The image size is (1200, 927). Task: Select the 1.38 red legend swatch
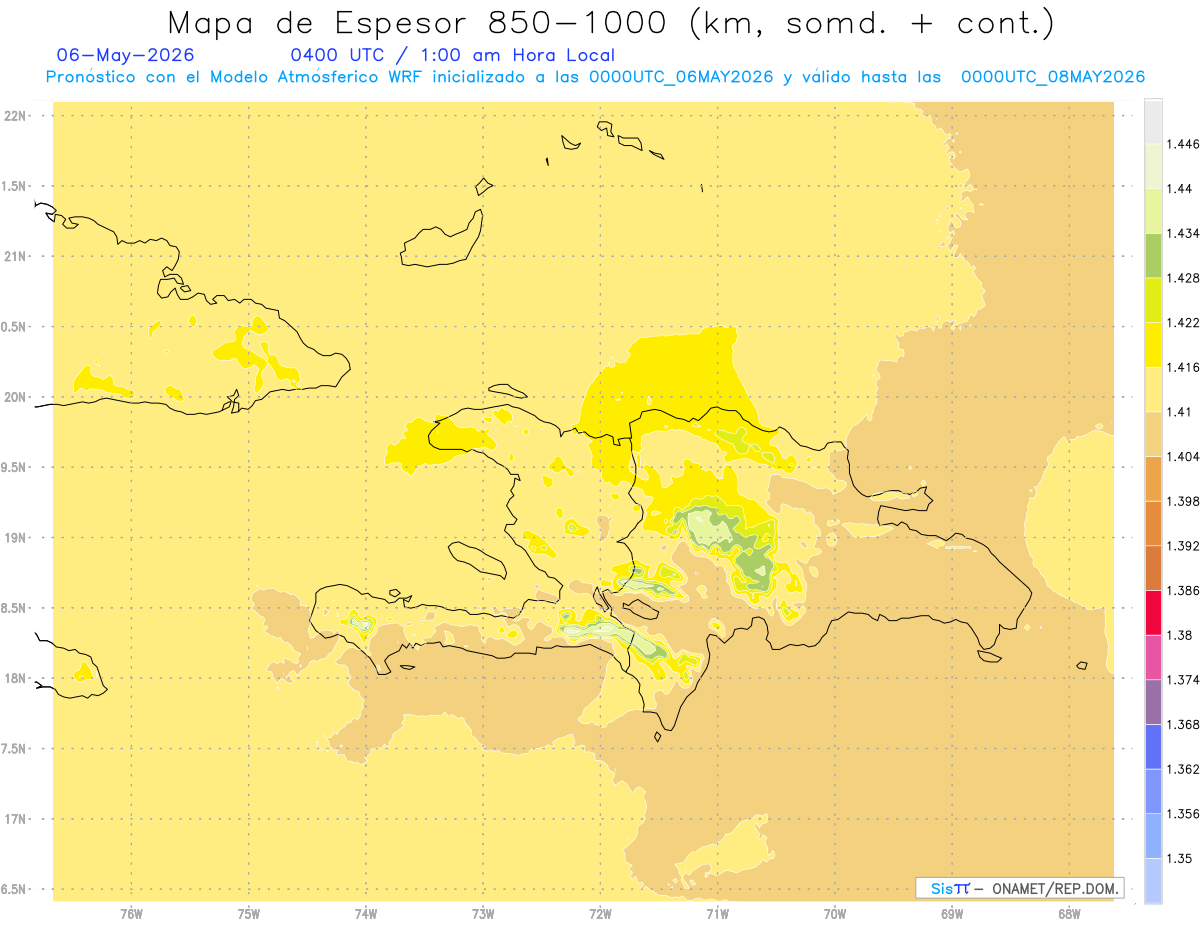(x=1153, y=612)
